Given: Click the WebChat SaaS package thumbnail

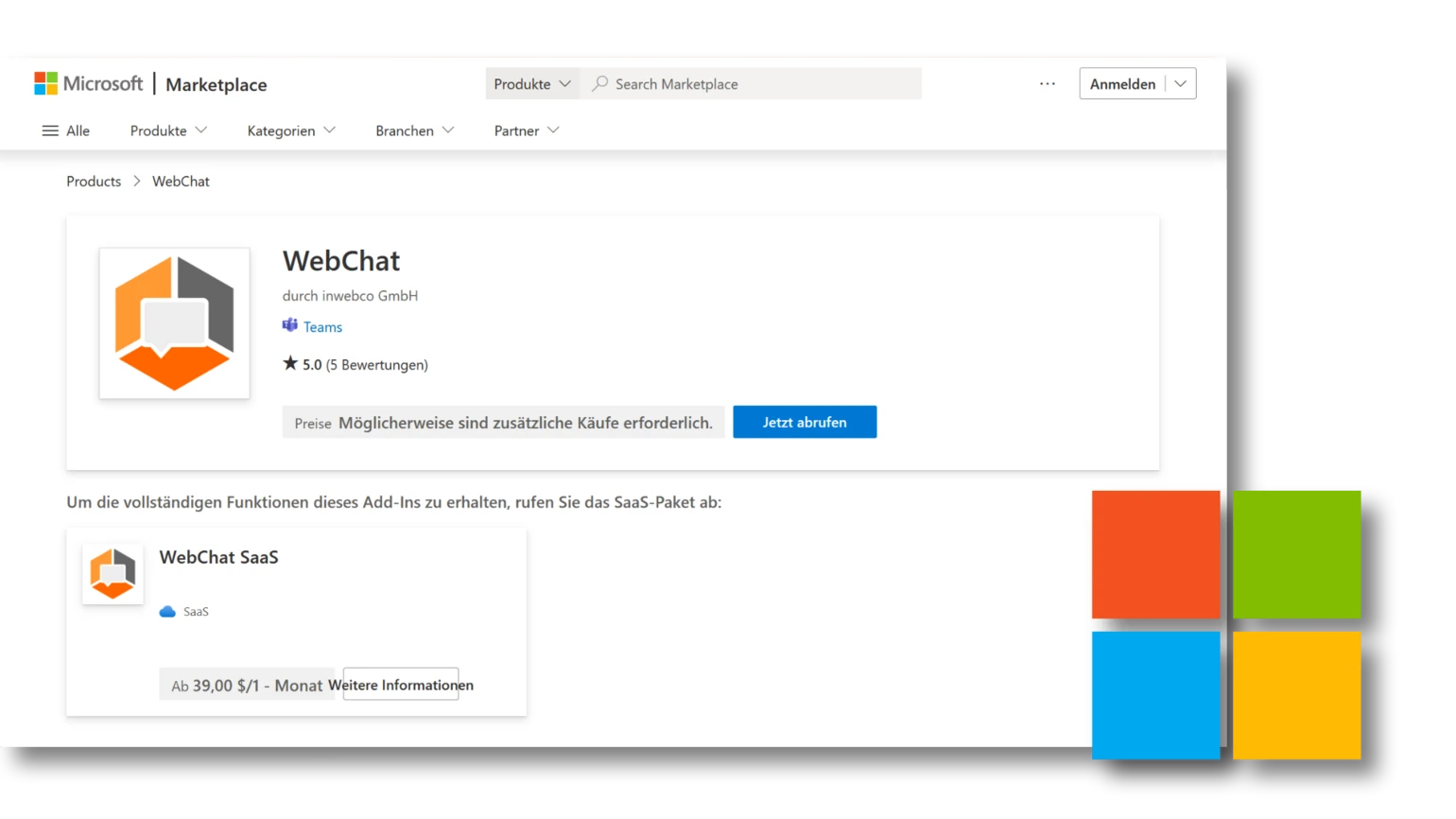Looking at the screenshot, I should [112, 573].
